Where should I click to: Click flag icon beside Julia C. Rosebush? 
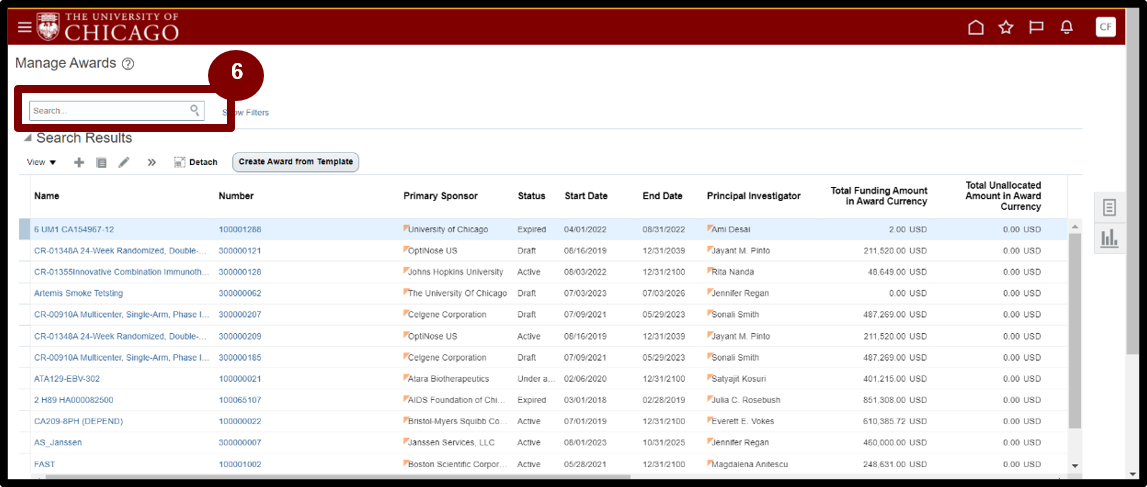coord(710,399)
